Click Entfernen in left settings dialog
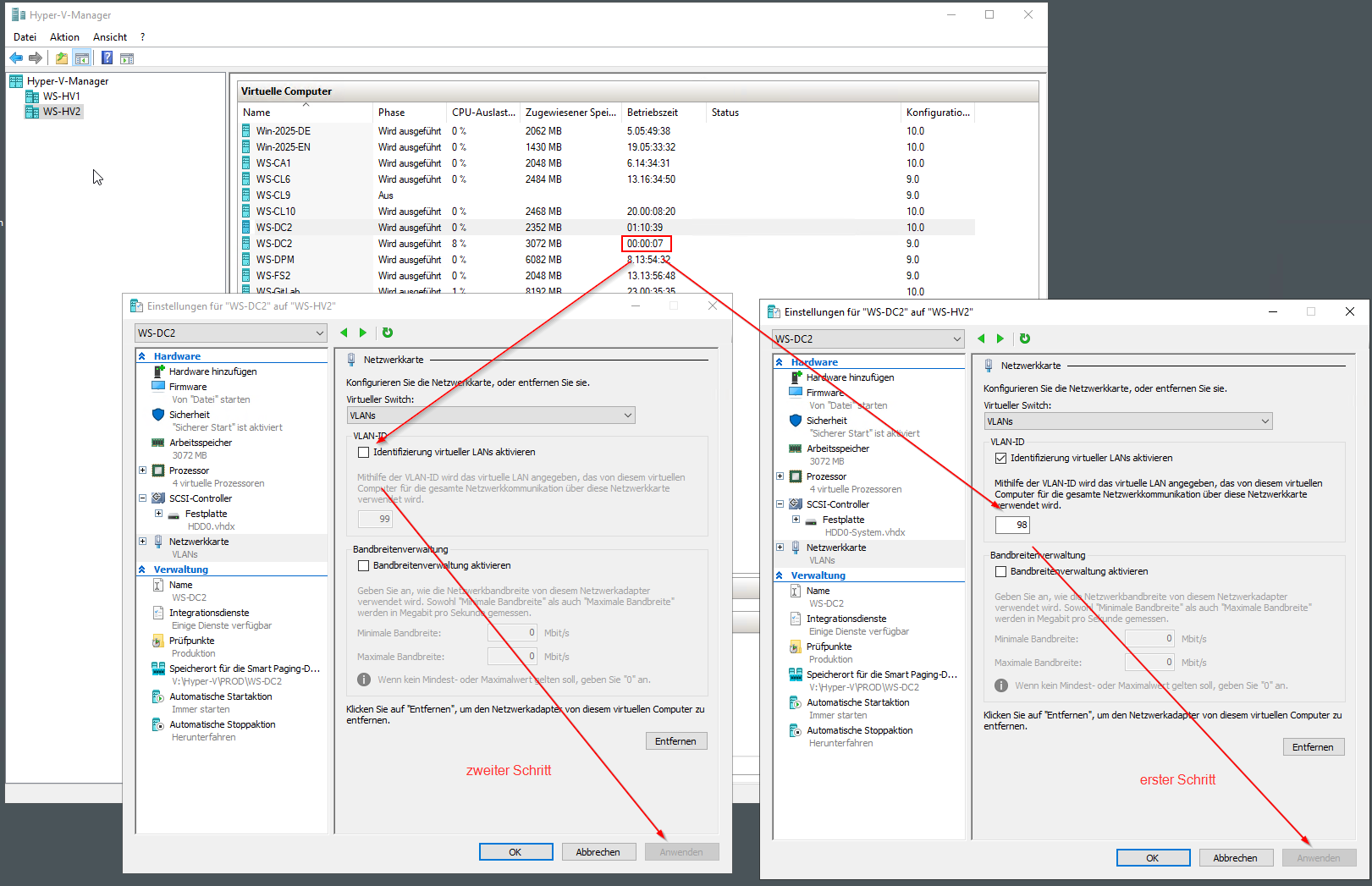 click(x=676, y=741)
